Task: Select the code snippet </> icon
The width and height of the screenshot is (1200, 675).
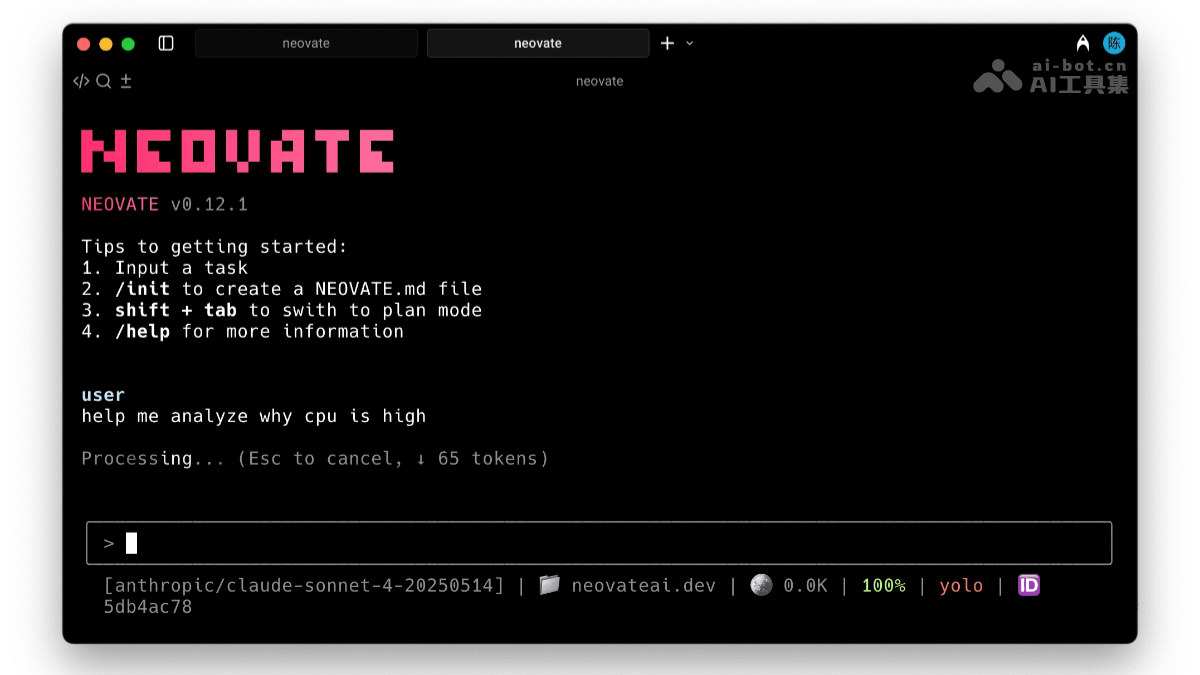Action: click(x=81, y=81)
